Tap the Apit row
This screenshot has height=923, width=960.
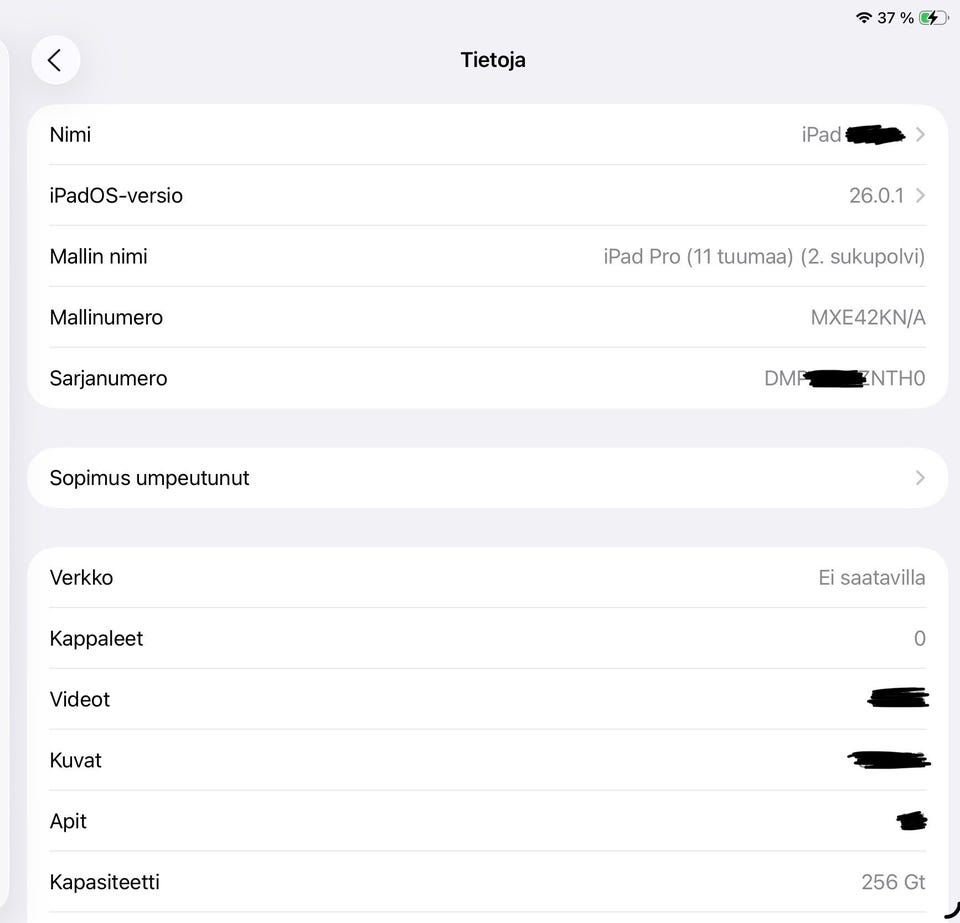(x=487, y=822)
